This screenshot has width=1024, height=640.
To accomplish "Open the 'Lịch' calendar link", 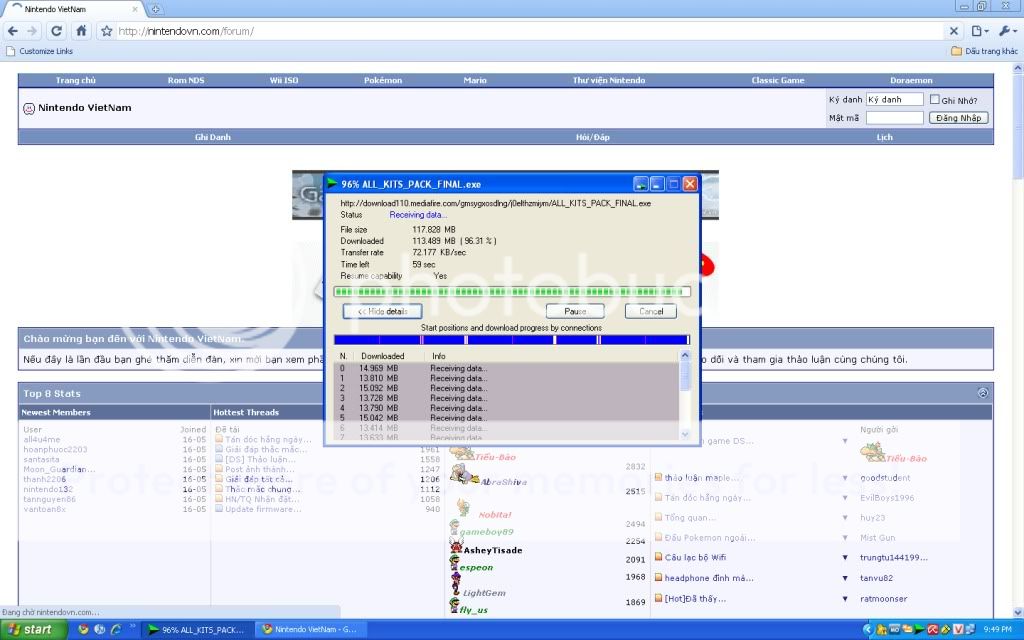I will click(884, 137).
